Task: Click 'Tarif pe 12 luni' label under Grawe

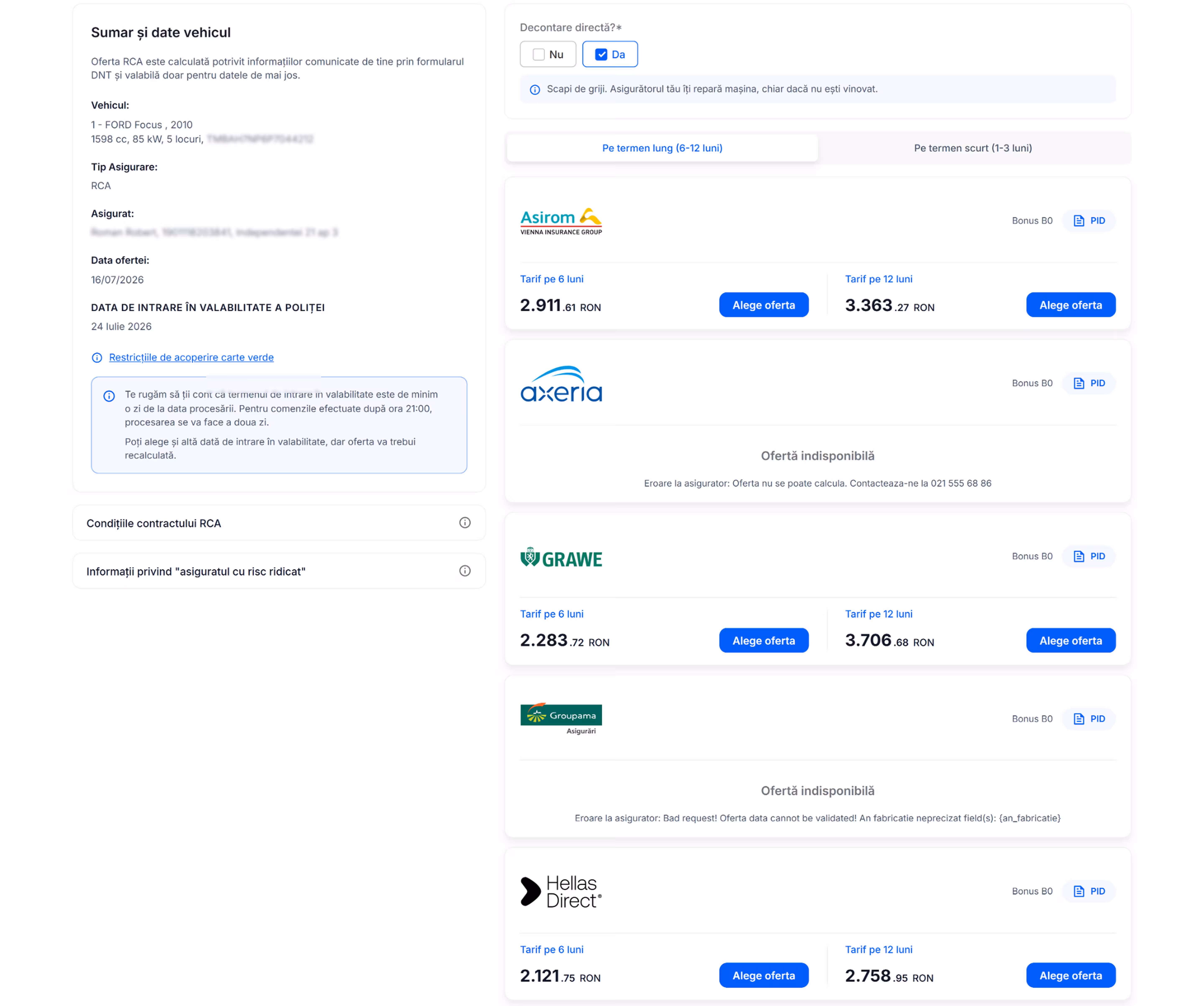Action: tap(879, 614)
